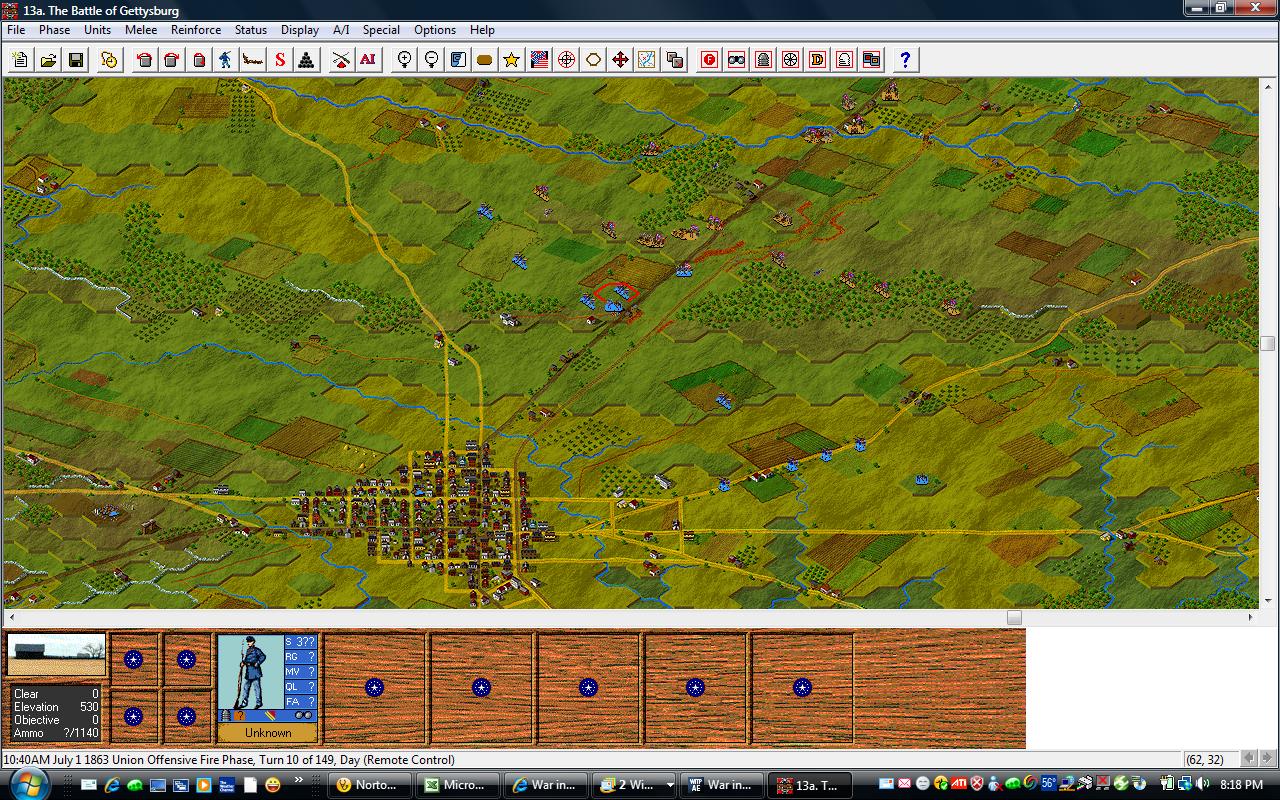Save the game using the floppy disk icon
The height and width of the screenshot is (800, 1280).
pyautogui.click(x=76, y=60)
